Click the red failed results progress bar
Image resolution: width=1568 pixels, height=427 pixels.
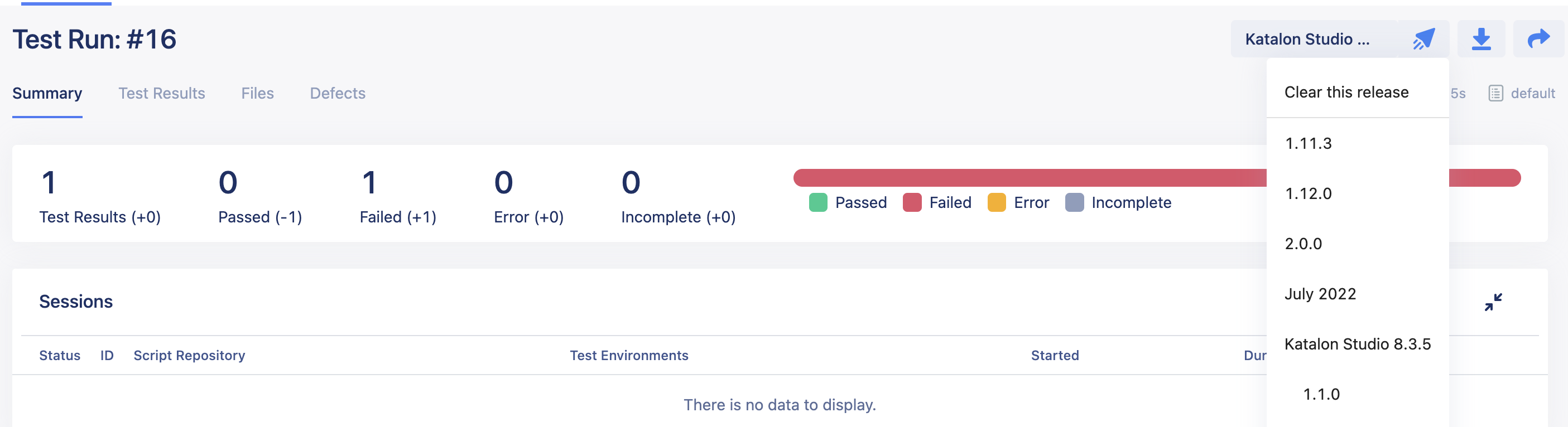coord(1029,178)
